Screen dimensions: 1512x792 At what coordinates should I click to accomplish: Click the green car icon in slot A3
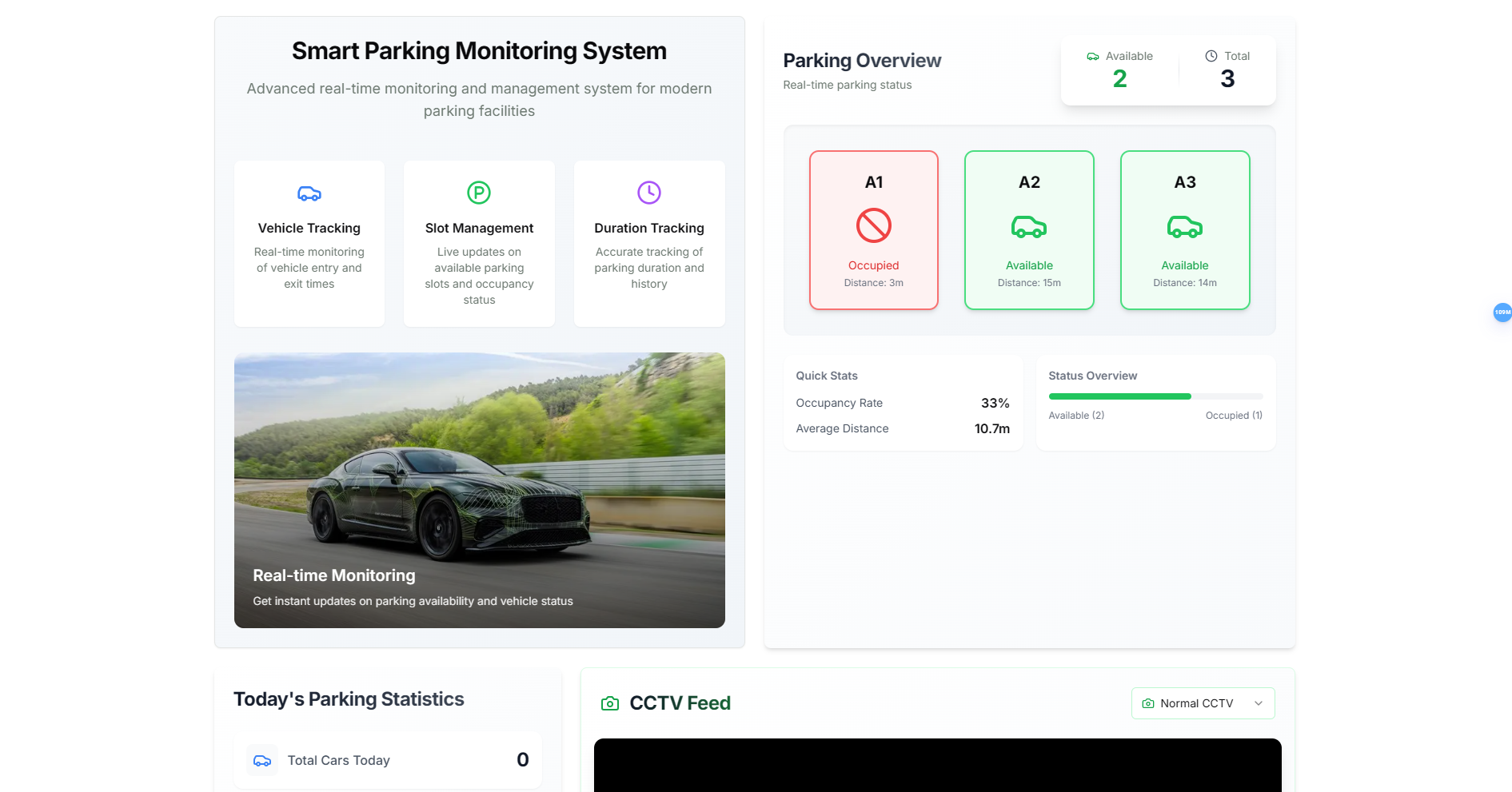(x=1185, y=227)
